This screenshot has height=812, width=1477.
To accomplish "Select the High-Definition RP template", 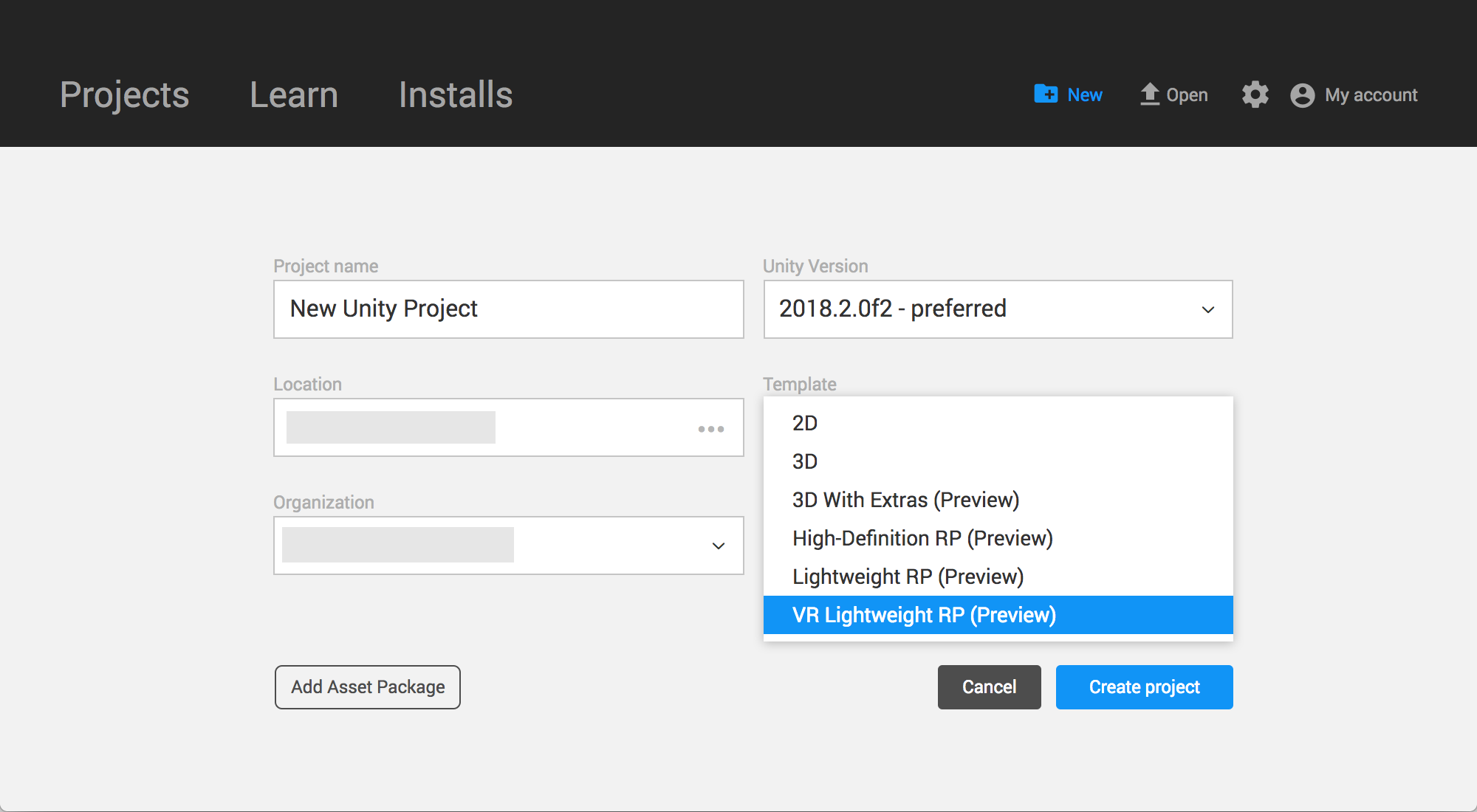I will pyautogui.click(x=920, y=538).
